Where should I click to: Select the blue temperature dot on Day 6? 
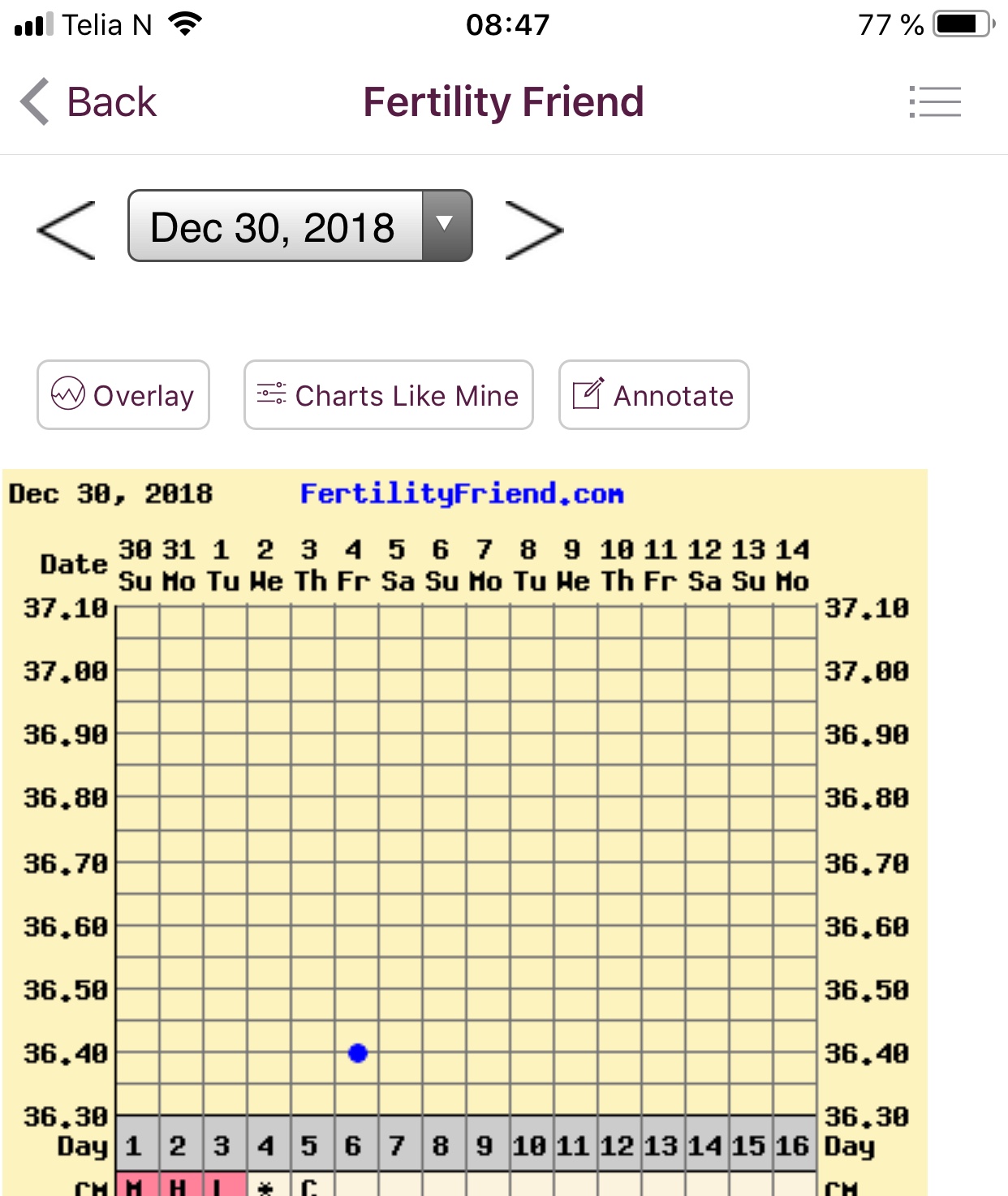[x=358, y=1053]
